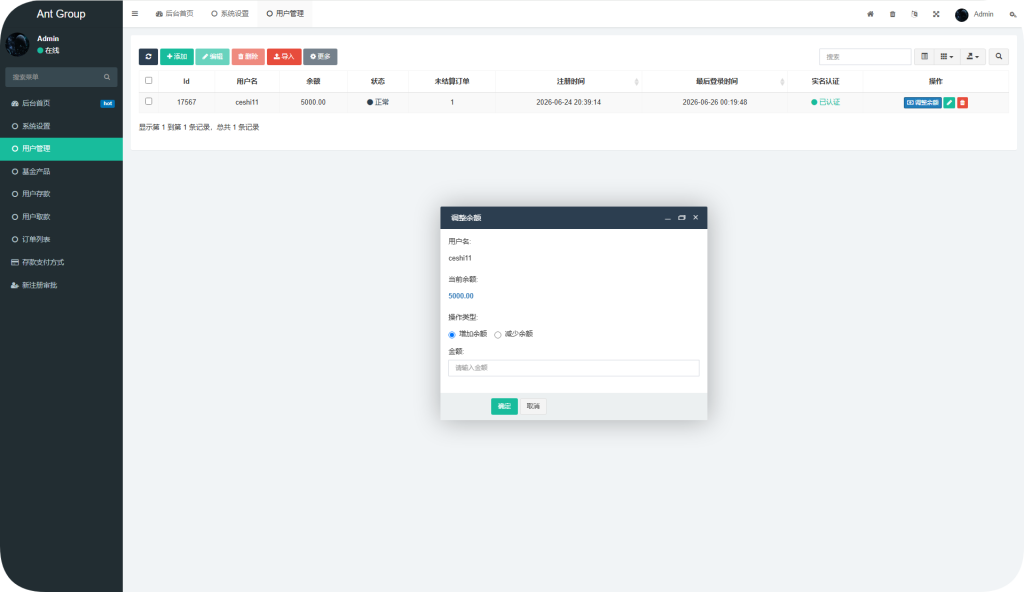Click the sidebar 搜索菜单 search field
Screen dimensions: 1024x592
tap(61, 77)
